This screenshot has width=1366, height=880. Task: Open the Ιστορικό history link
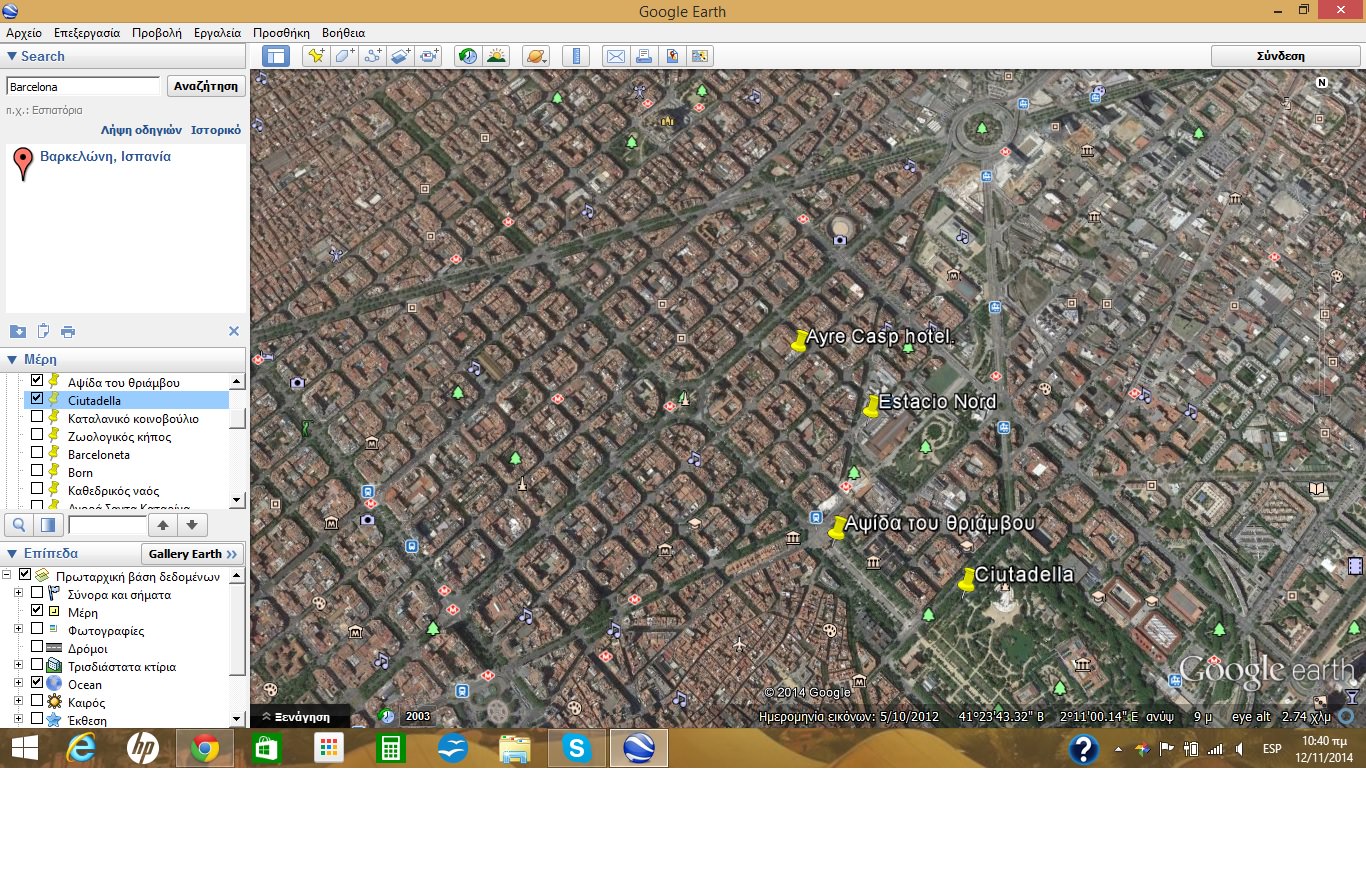pos(216,130)
